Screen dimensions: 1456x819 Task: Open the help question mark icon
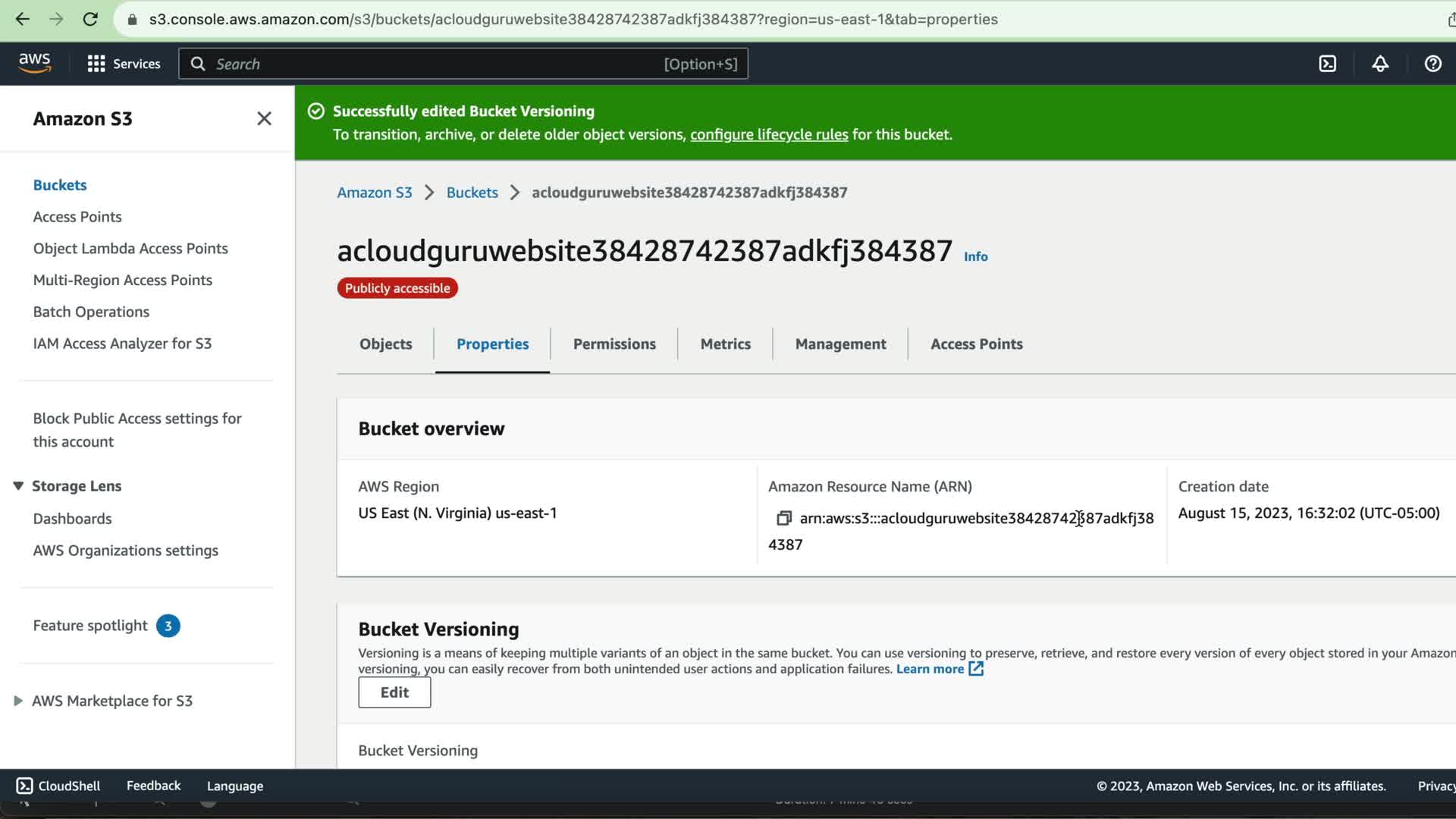coord(1432,64)
